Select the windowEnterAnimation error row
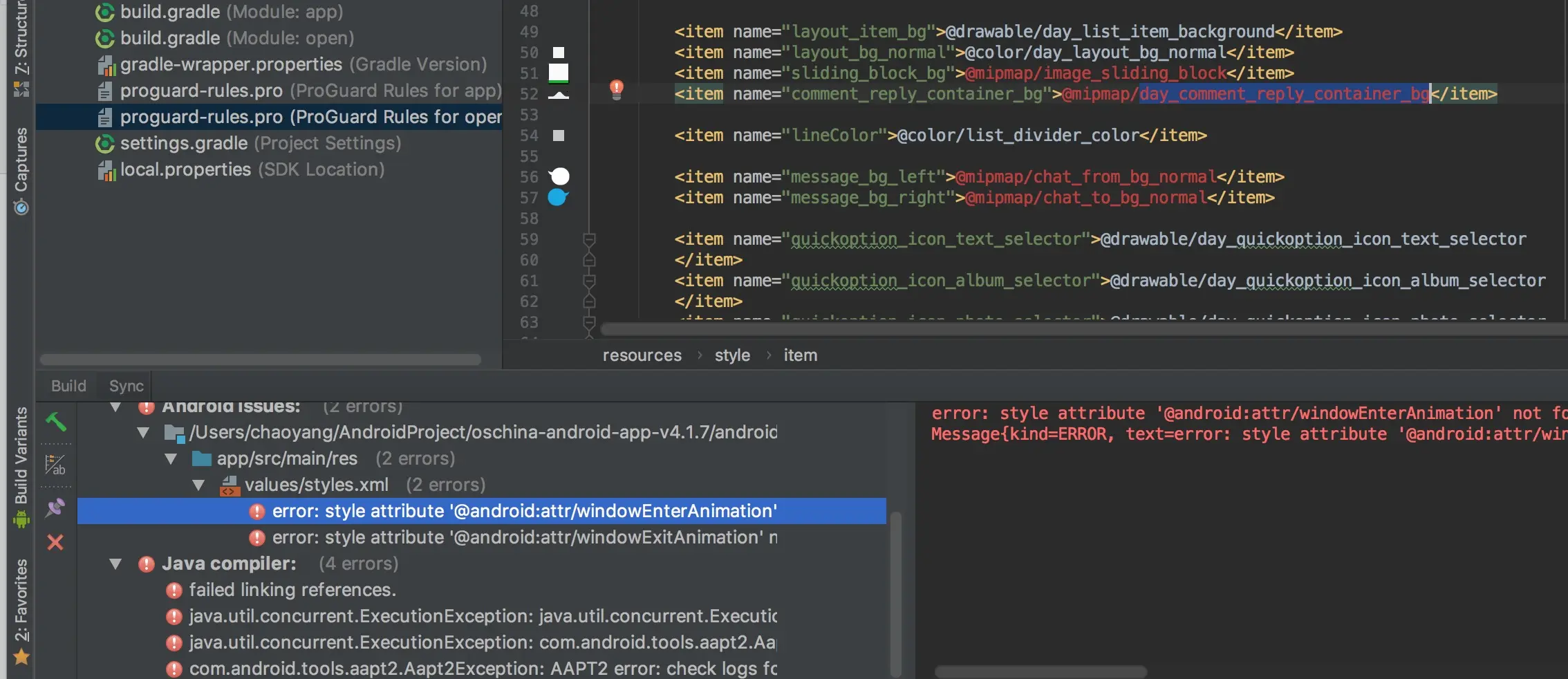Screen dimensions: 1568x679 pos(481,511)
